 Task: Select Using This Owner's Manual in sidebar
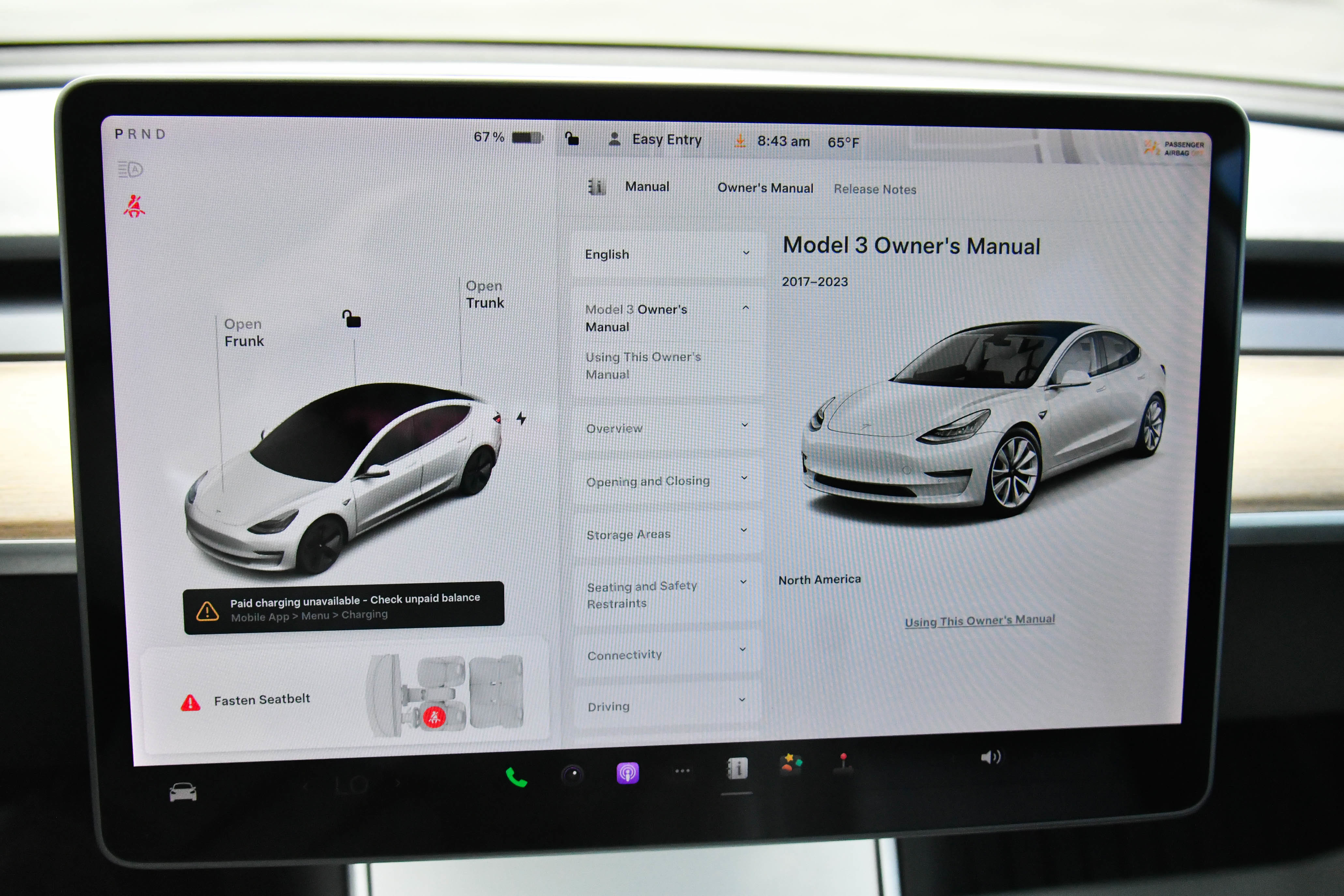click(x=643, y=365)
